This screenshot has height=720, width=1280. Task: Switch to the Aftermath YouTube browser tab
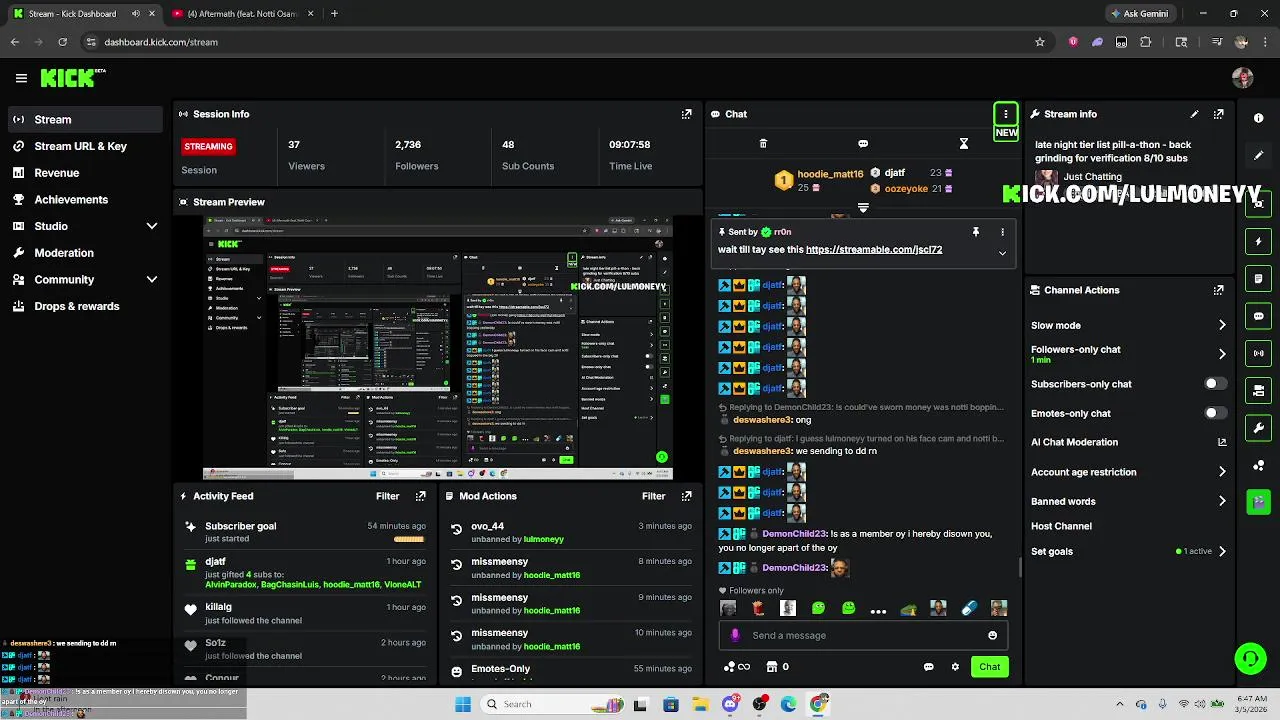(x=240, y=14)
